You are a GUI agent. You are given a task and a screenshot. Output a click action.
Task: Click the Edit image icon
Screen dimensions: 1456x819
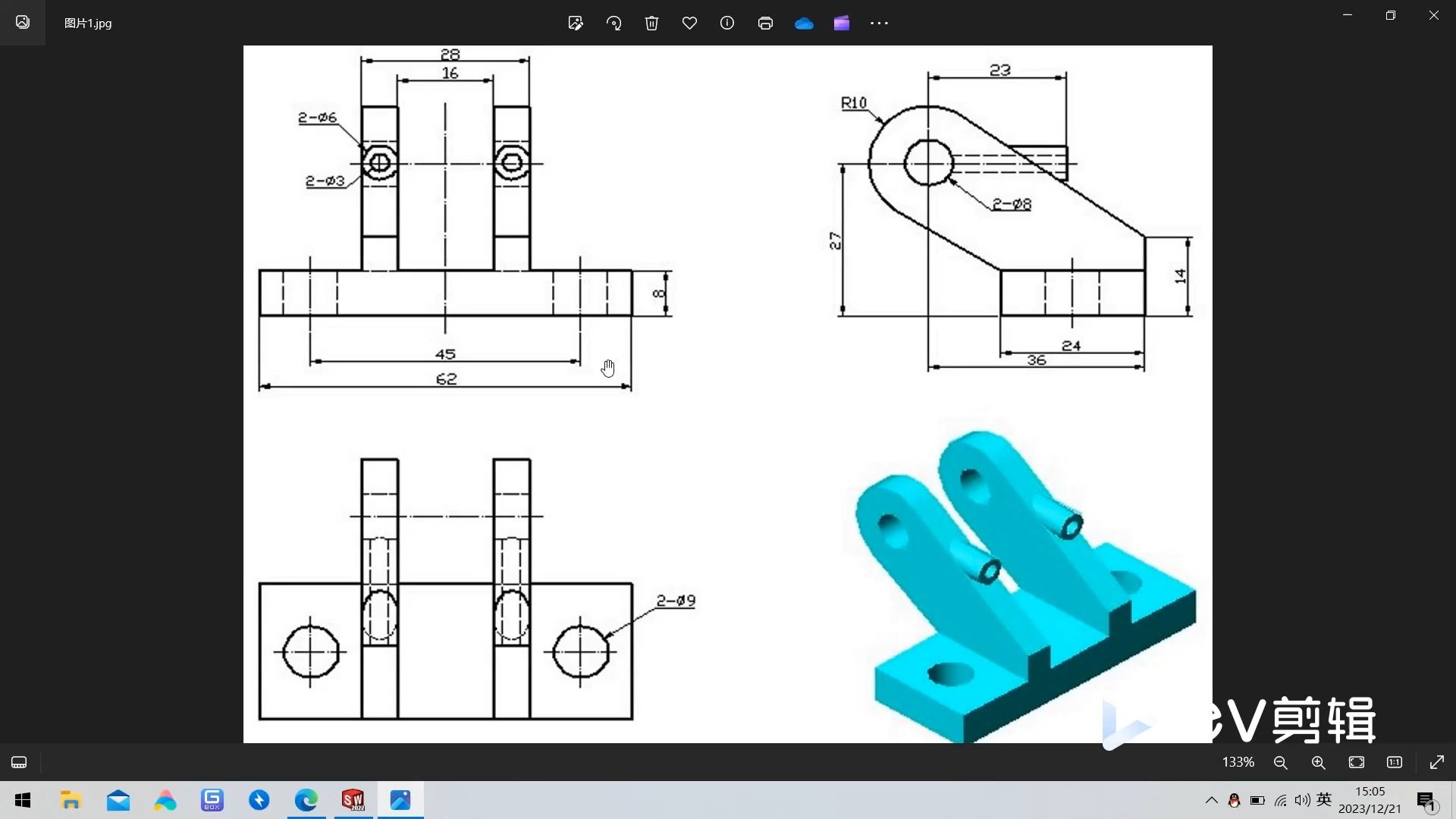click(x=576, y=23)
